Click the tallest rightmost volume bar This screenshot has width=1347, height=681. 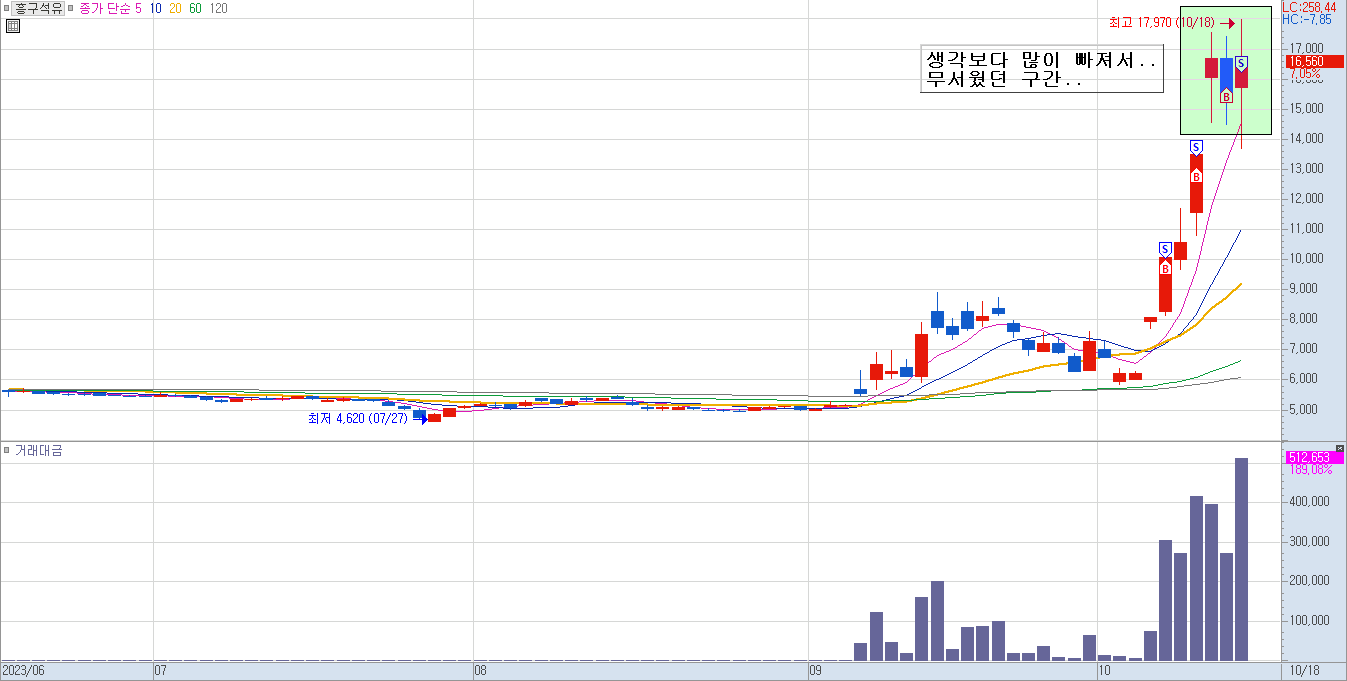coord(1241,559)
